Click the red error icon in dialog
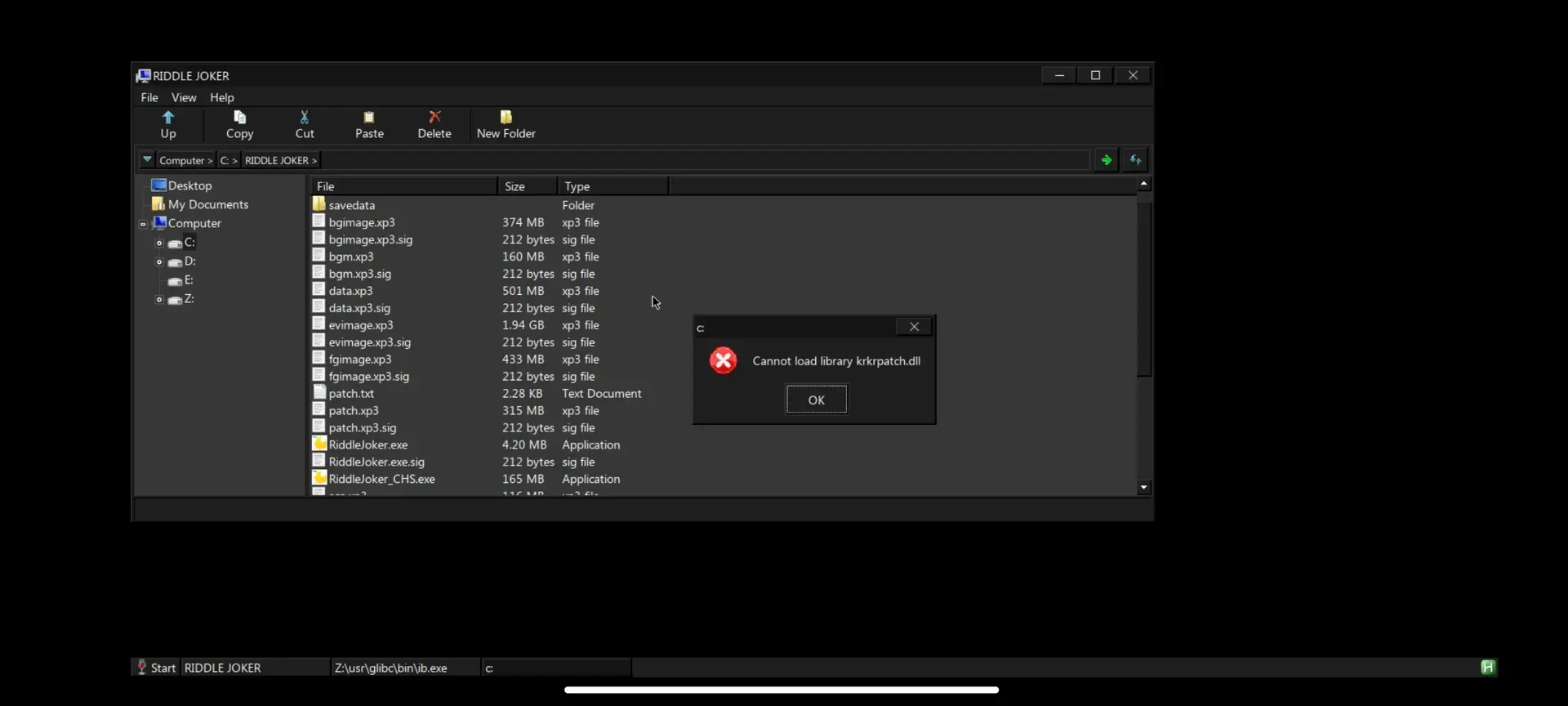Viewport: 1568px width, 706px height. click(723, 360)
